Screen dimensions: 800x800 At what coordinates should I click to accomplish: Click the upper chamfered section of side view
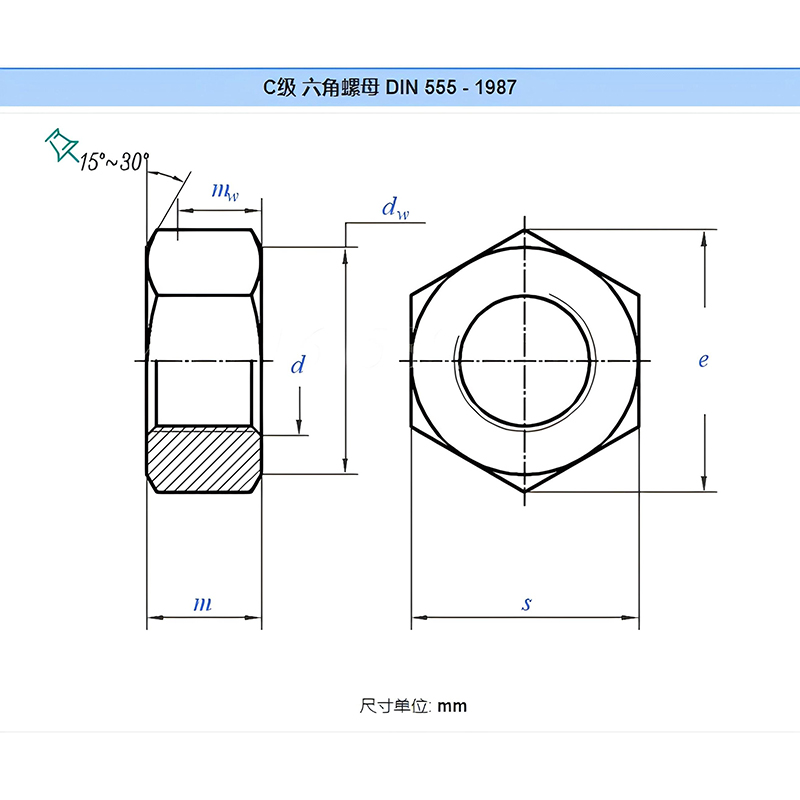204,264
